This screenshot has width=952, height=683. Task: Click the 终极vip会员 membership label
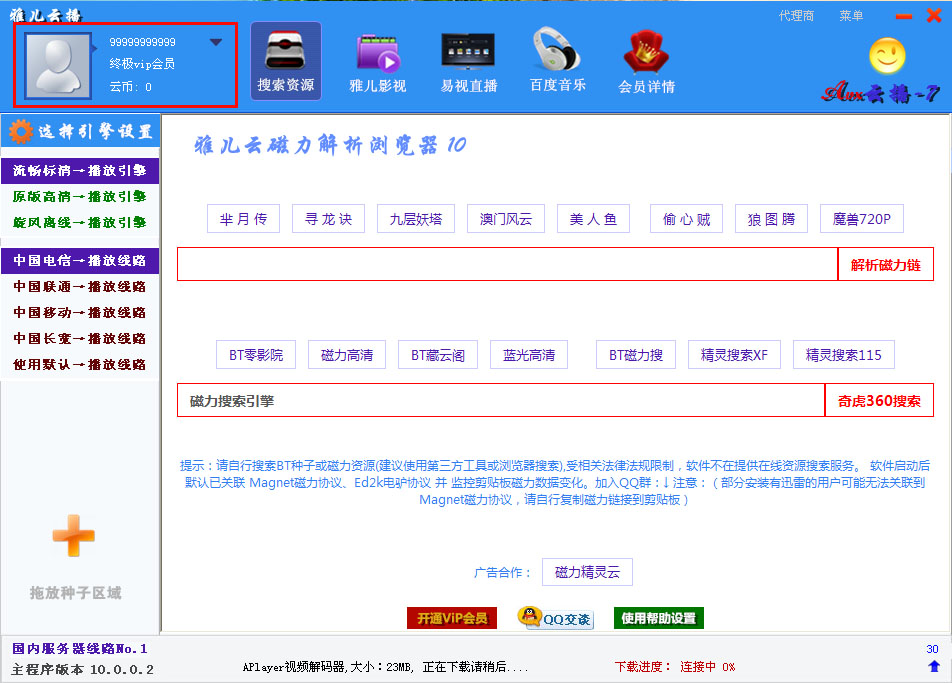(x=142, y=64)
